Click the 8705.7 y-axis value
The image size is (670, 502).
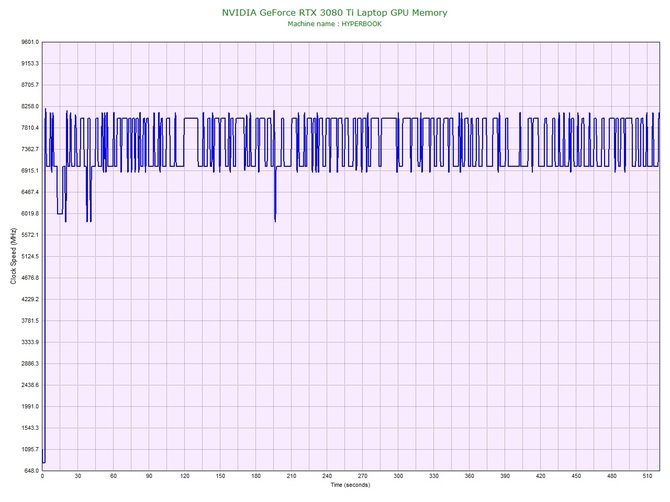click(x=30, y=85)
